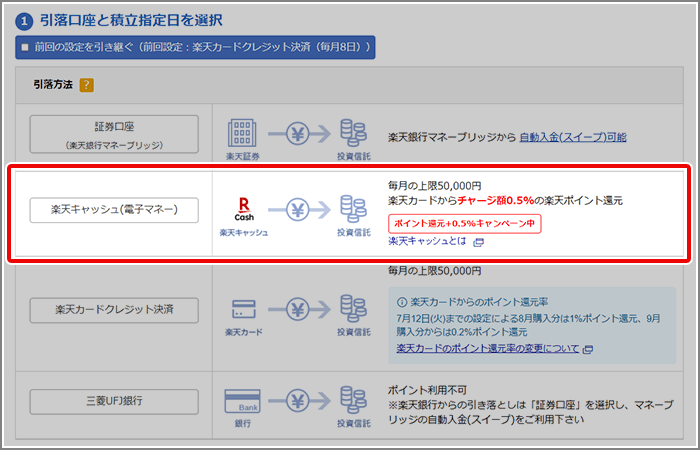700x450 pixels.
Task: Click the 楽天カード credit card icon
Action: (x=244, y=309)
